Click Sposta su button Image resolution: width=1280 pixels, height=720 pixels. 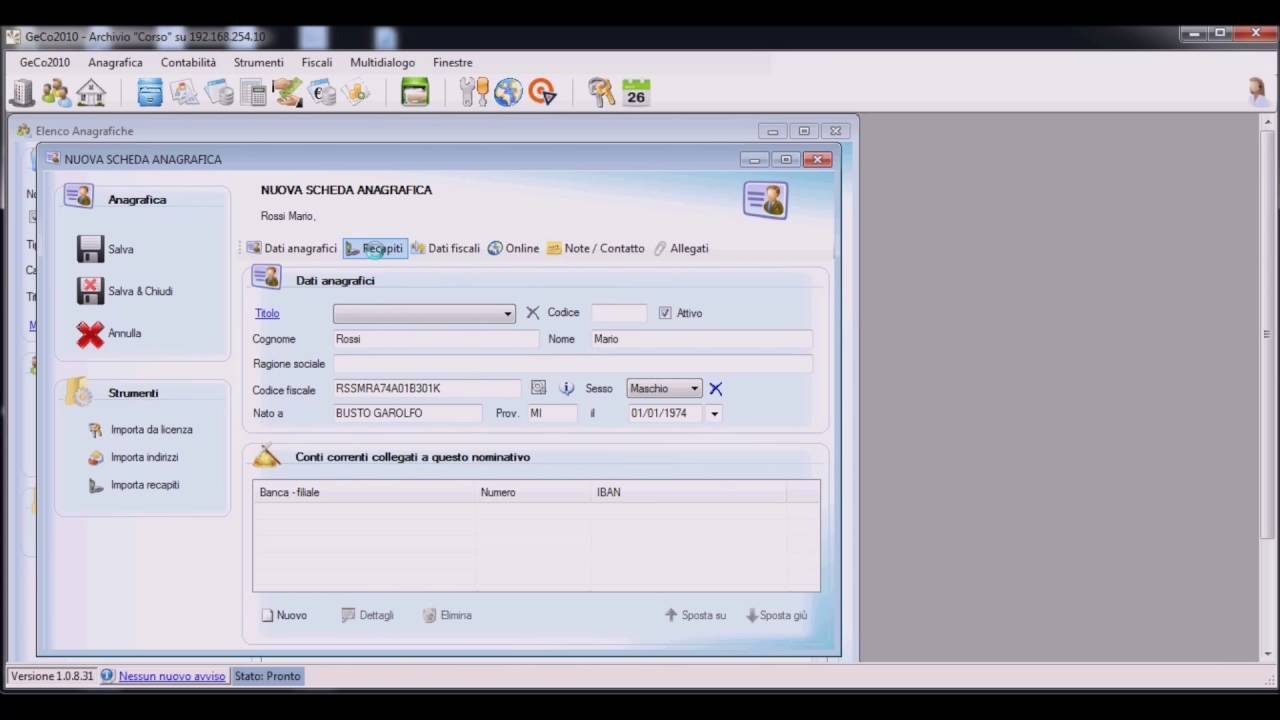pyautogui.click(x=695, y=615)
